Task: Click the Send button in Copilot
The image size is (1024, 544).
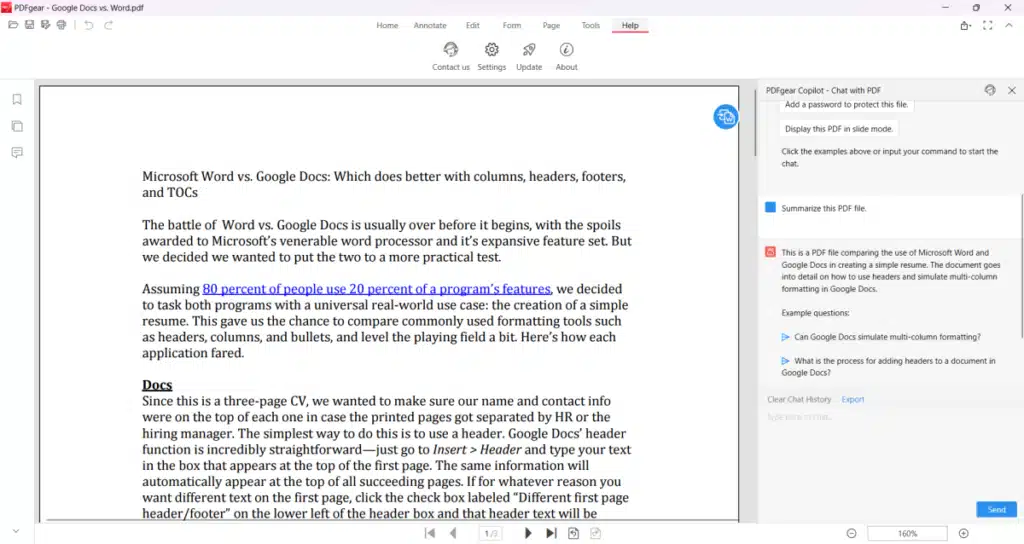Action: coord(997,509)
